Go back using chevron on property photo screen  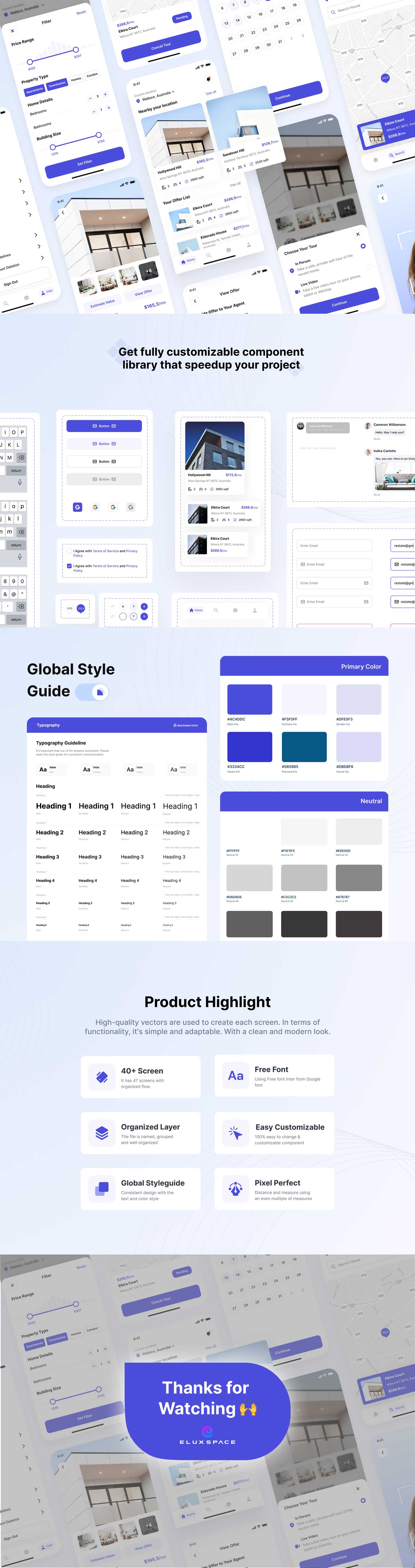[x=63, y=213]
